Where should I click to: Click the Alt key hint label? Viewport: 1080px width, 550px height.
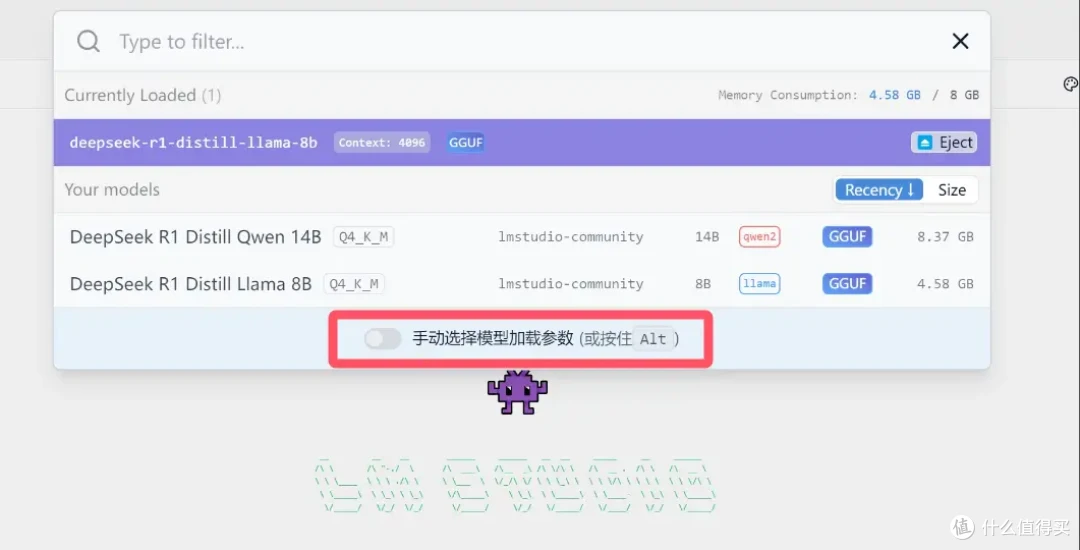point(654,339)
